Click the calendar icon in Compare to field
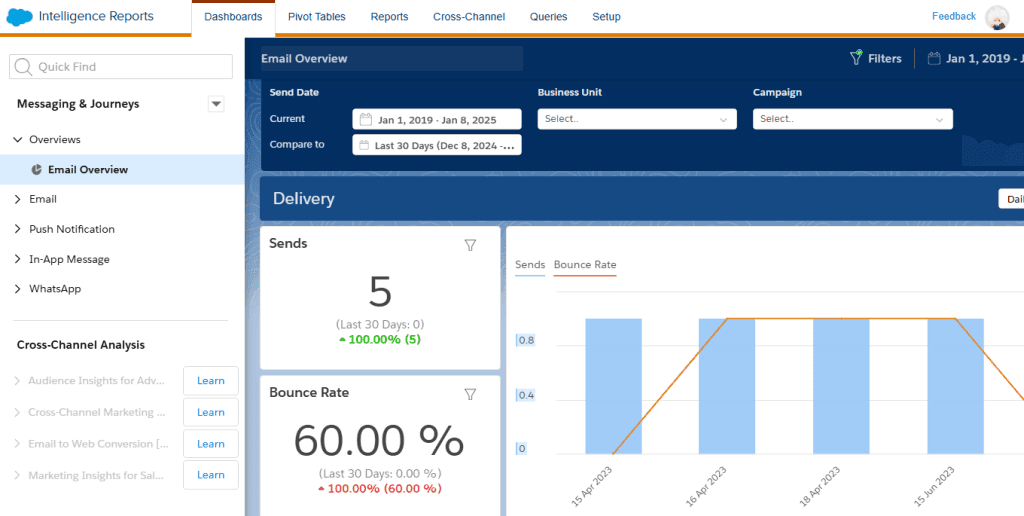 click(364, 145)
